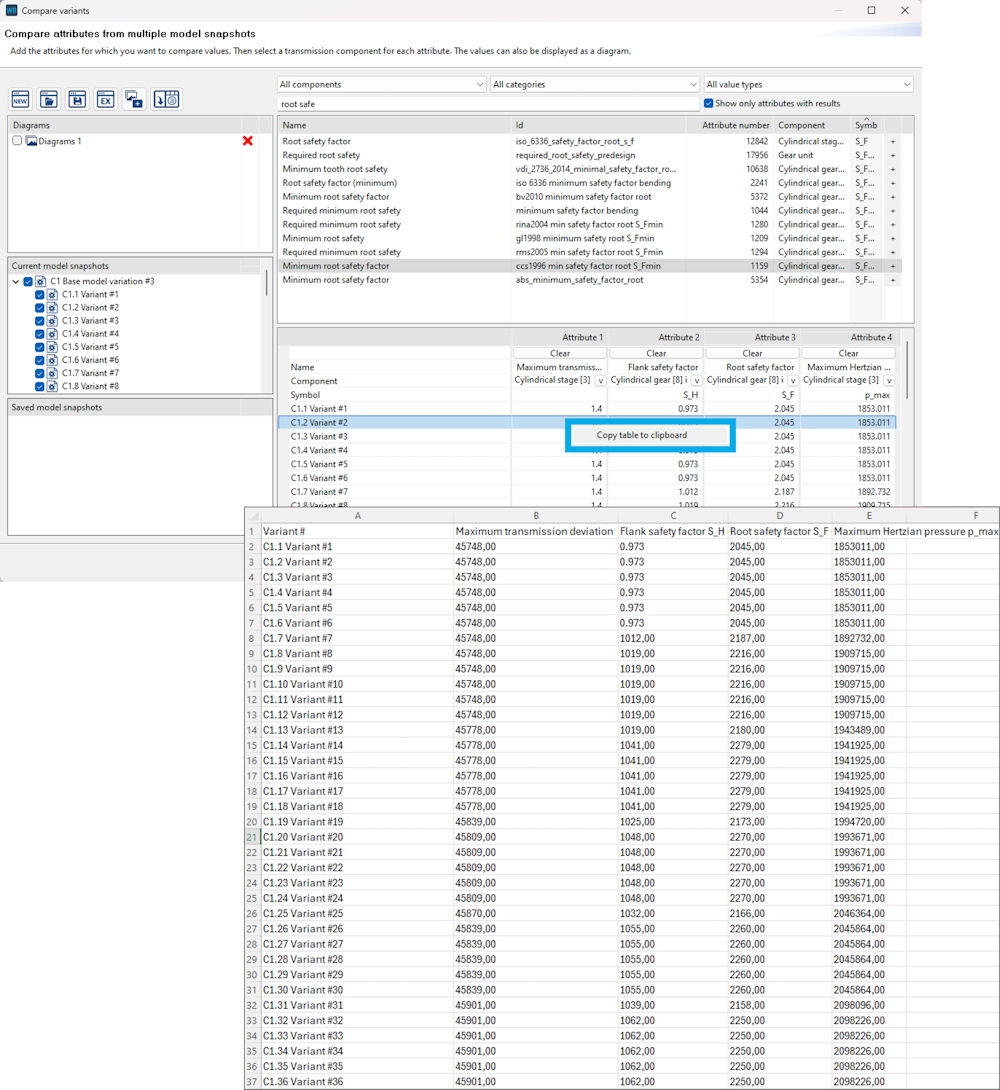Click the Diagrams 1 thumbnail icon
This screenshot has width=1000, height=1090.
click(x=31, y=141)
